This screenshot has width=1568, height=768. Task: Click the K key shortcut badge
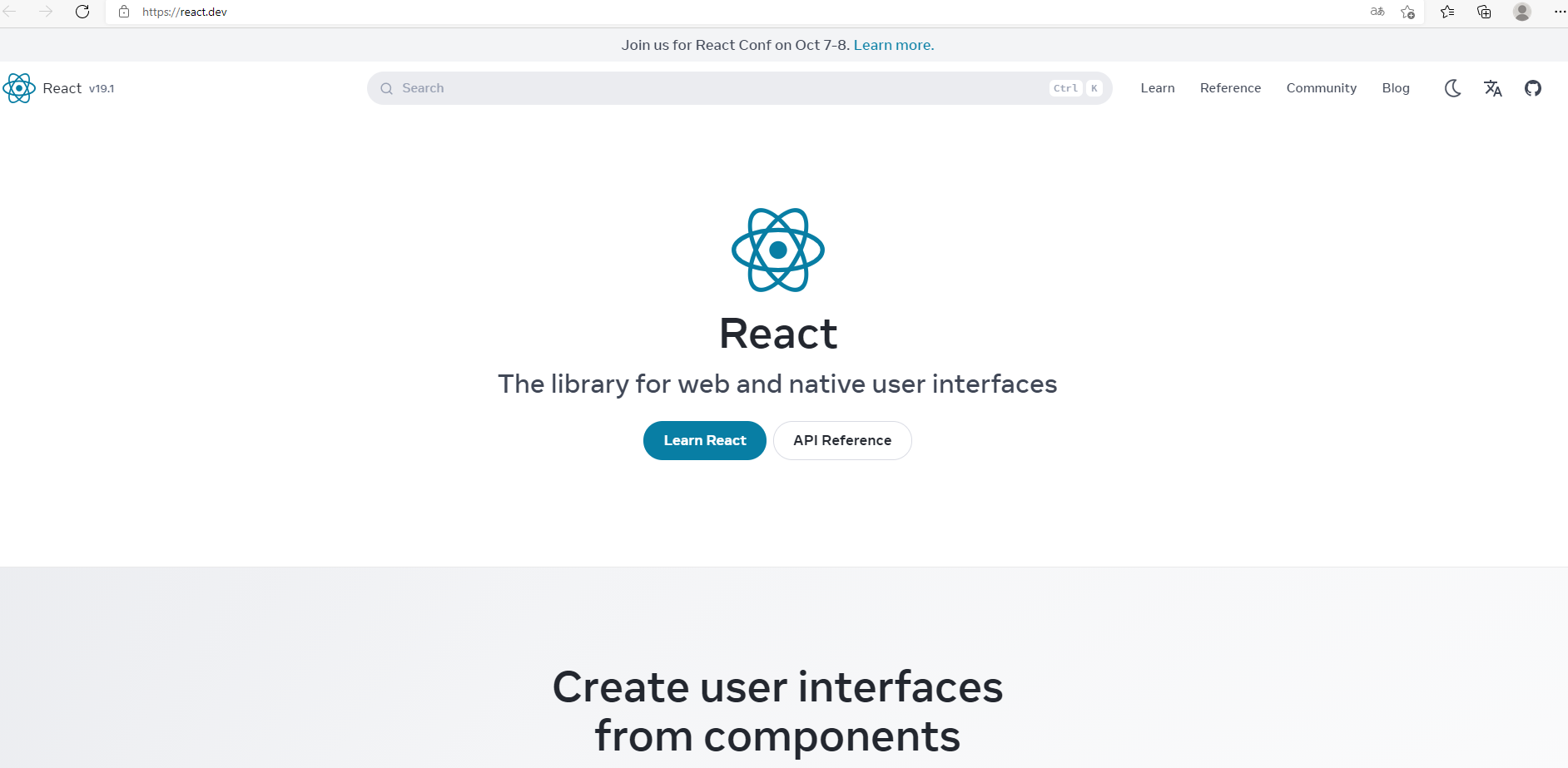[1094, 88]
